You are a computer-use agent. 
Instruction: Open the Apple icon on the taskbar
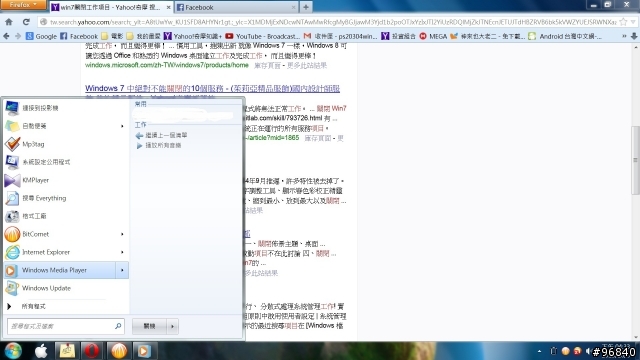tap(41, 351)
